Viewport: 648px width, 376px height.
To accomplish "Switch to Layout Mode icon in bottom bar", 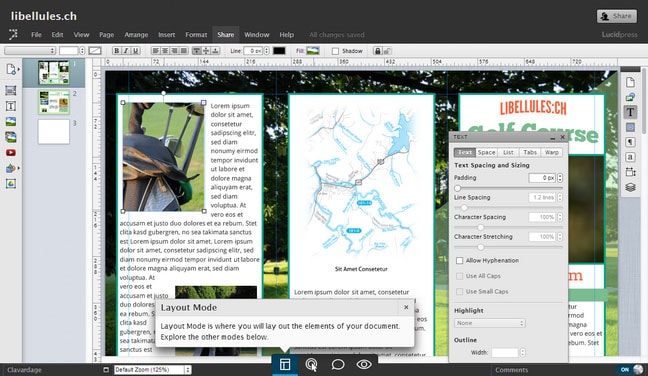I will [285, 364].
